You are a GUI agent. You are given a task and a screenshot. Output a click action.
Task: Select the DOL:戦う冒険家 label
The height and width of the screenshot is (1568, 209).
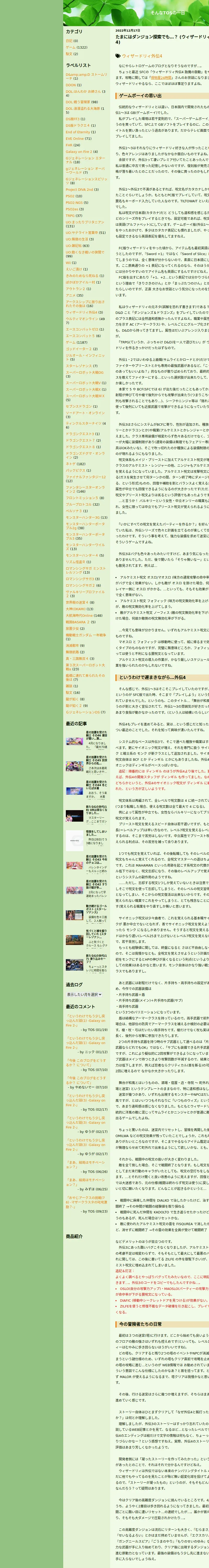78,102
